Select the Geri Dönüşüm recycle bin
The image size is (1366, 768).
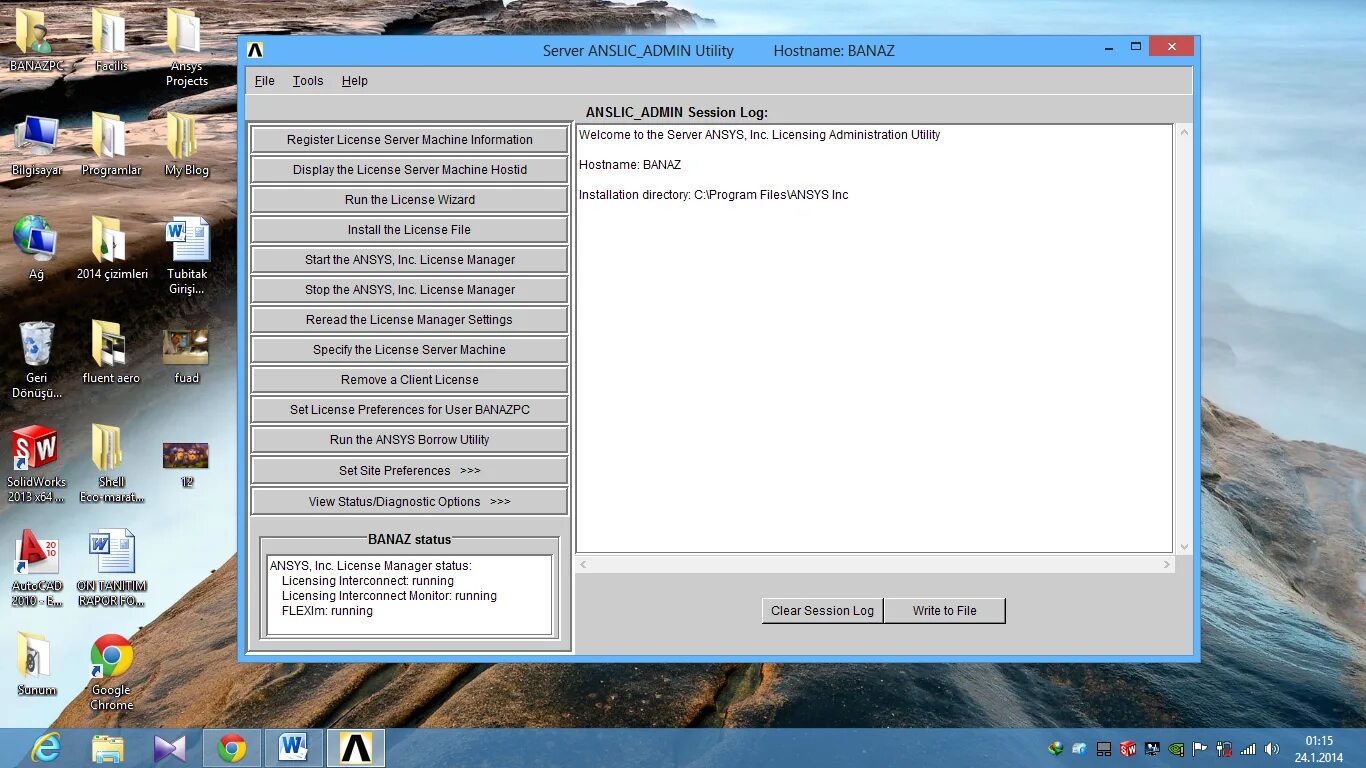point(36,360)
